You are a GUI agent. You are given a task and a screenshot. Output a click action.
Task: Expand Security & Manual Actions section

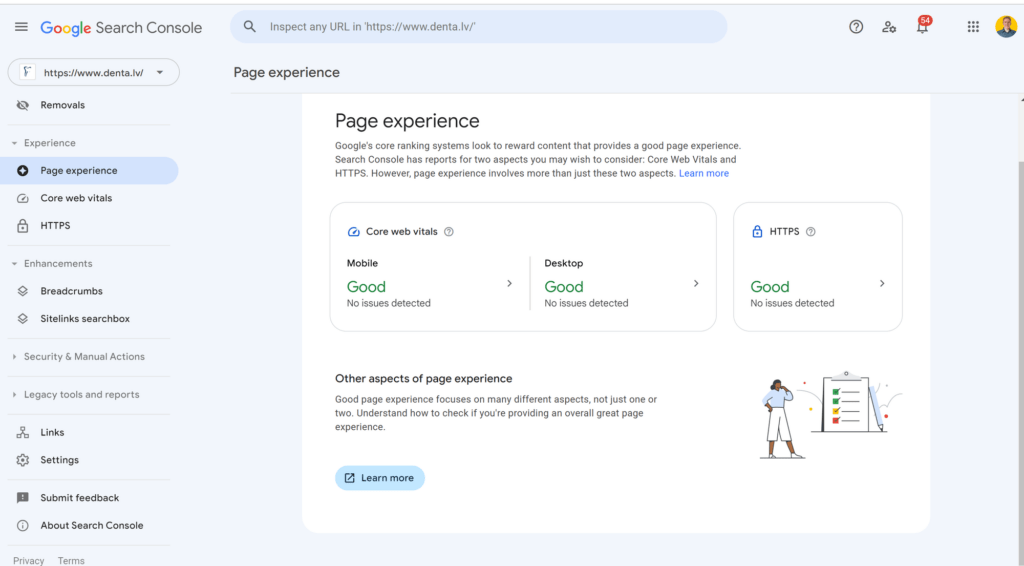78,356
